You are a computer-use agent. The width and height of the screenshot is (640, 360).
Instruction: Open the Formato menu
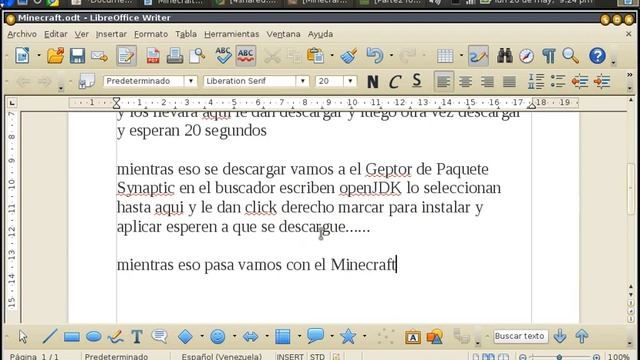[151, 34]
